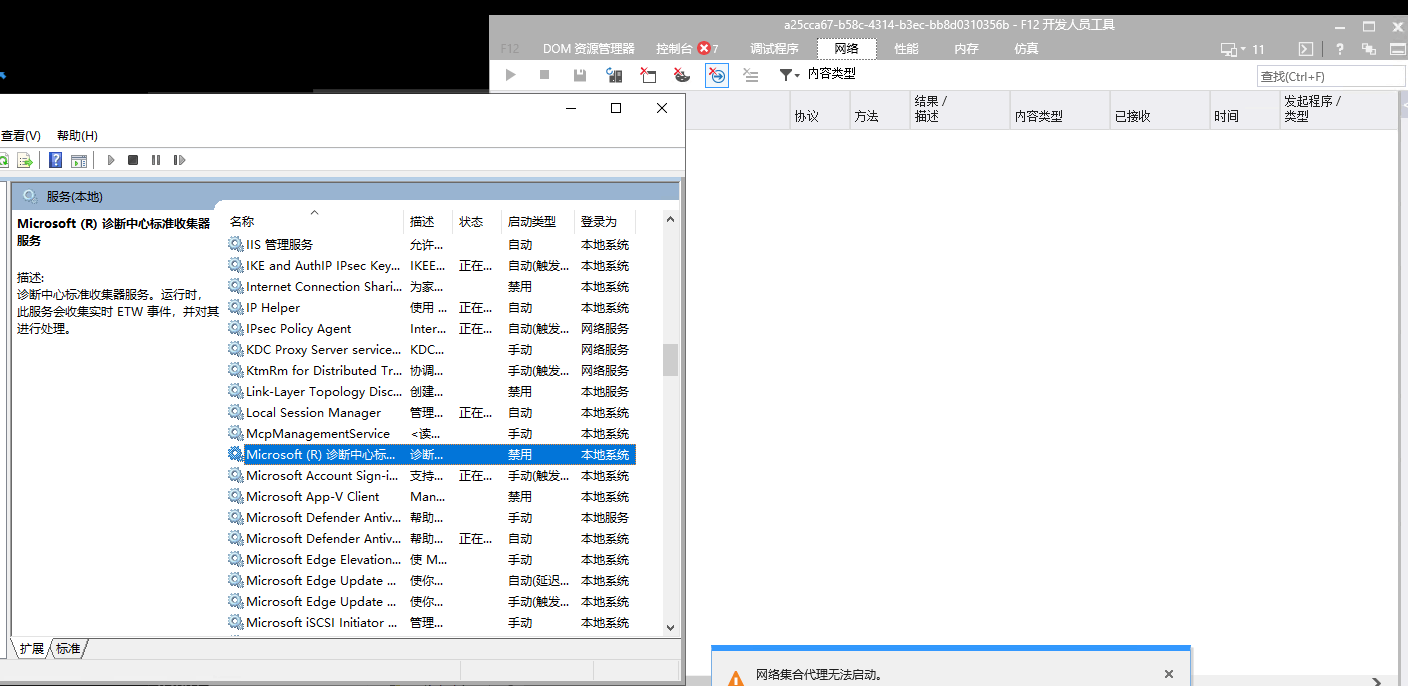Sort services by 名称 column
The height and width of the screenshot is (686, 1408).
315,221
